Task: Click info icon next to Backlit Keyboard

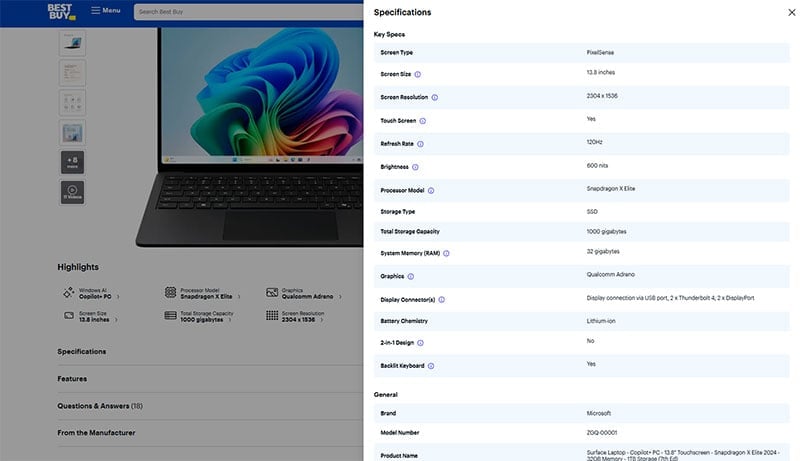Action: 432,366
